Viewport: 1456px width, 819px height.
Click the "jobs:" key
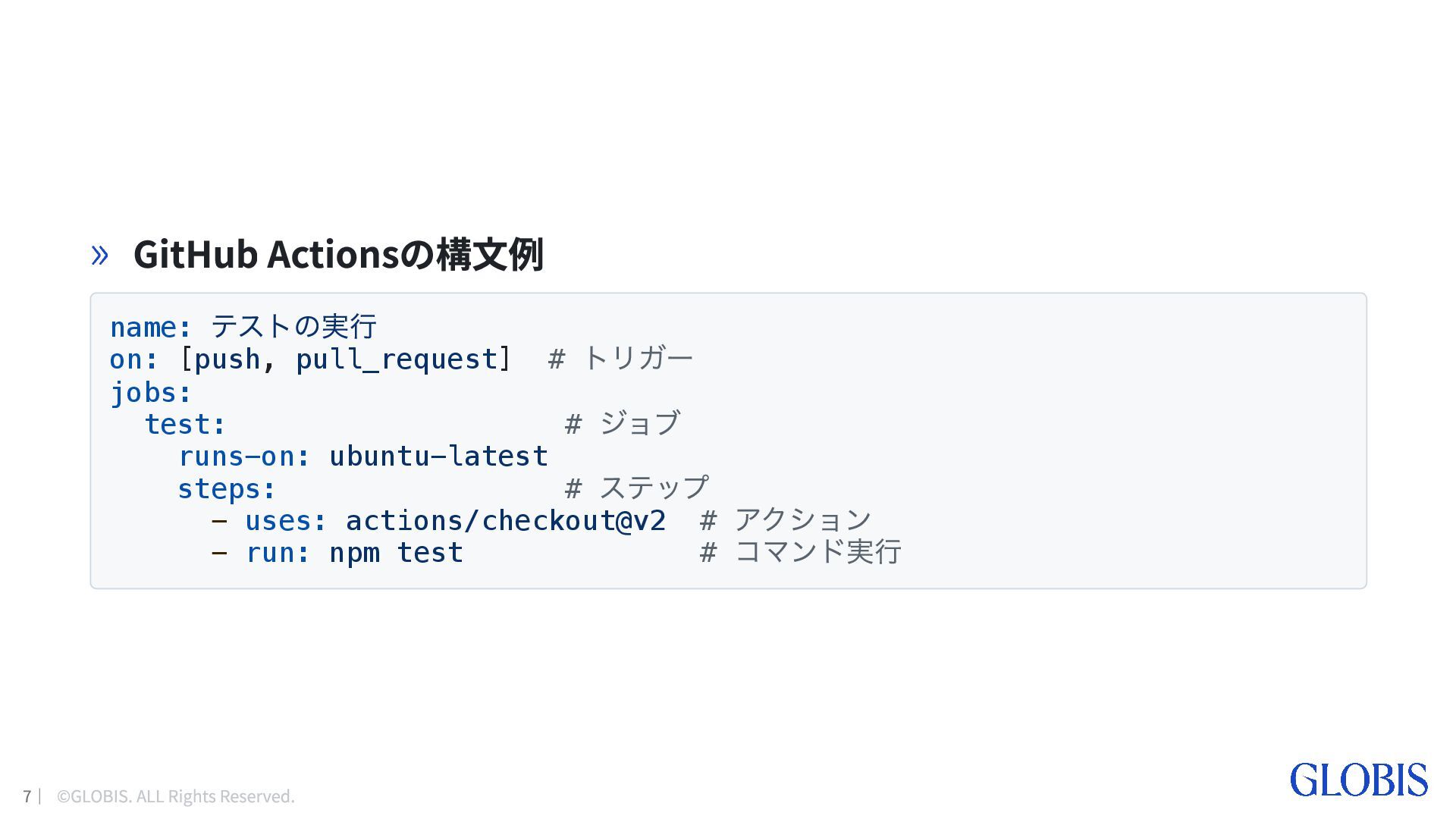pos(151,392)
